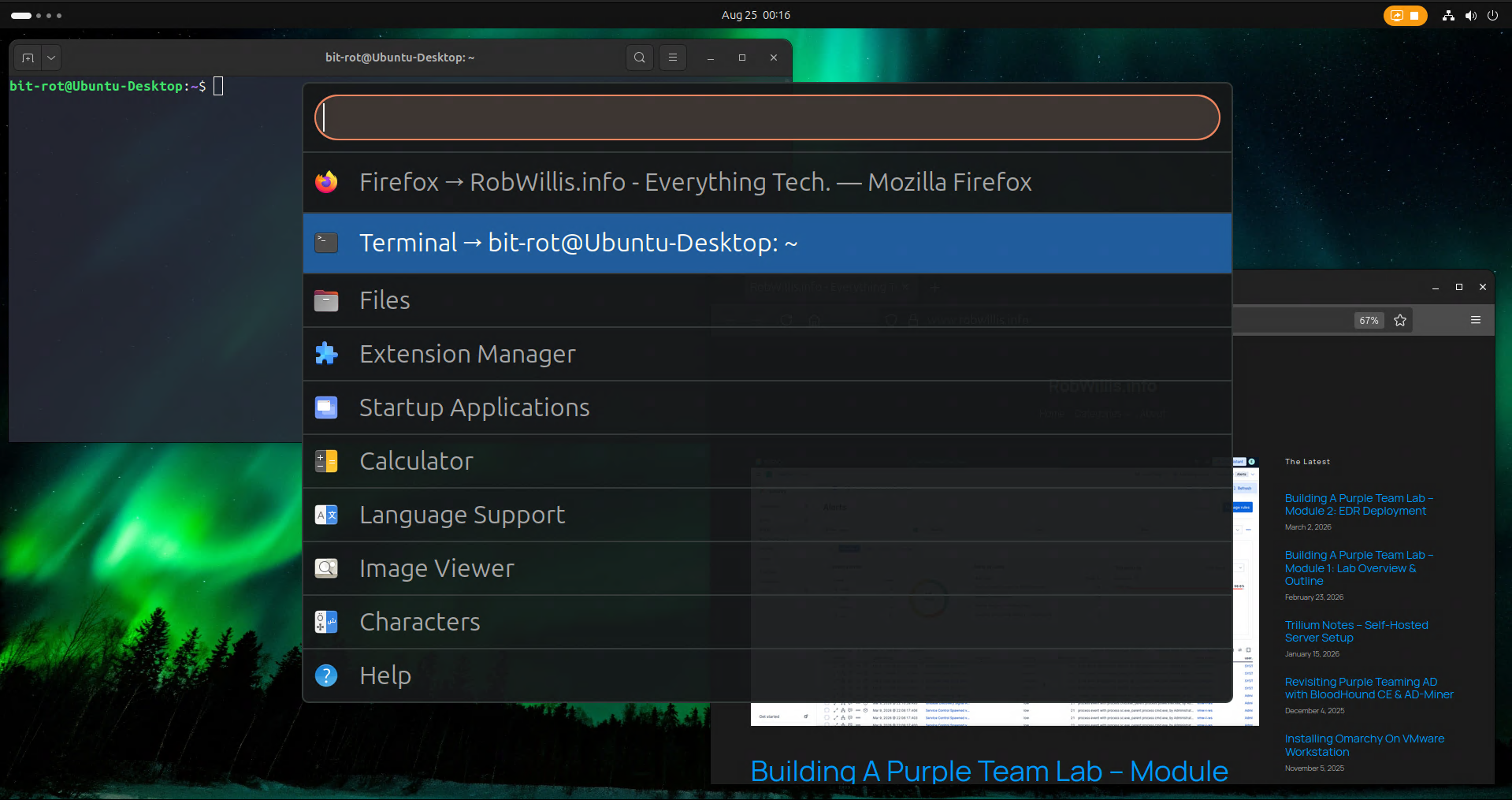Click the Files folder icon
The height and width of the screenshot is (800, 1512).
click(x=326, y=300)
